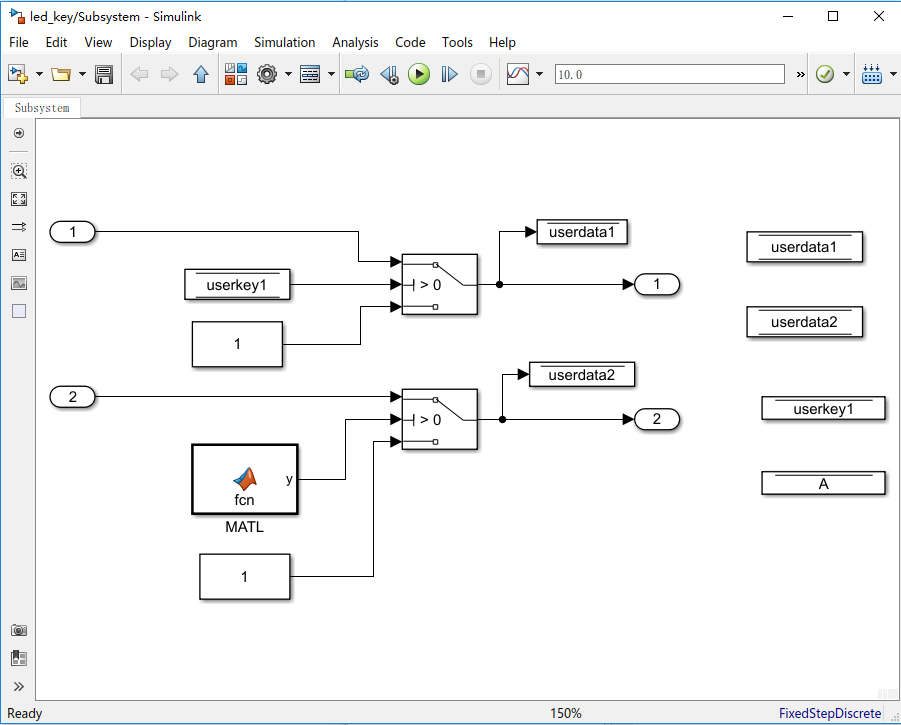Click the Screenshot camera palette icon

click(19, 630)
